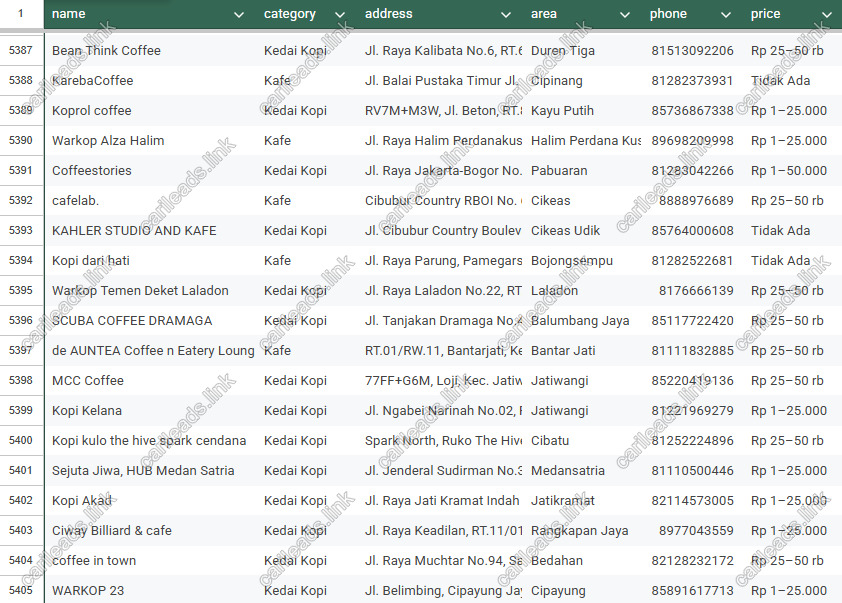Screen dimensions: 842x603
Task: Click the area cell 'Cipinang'
Action: click(584, 81)
